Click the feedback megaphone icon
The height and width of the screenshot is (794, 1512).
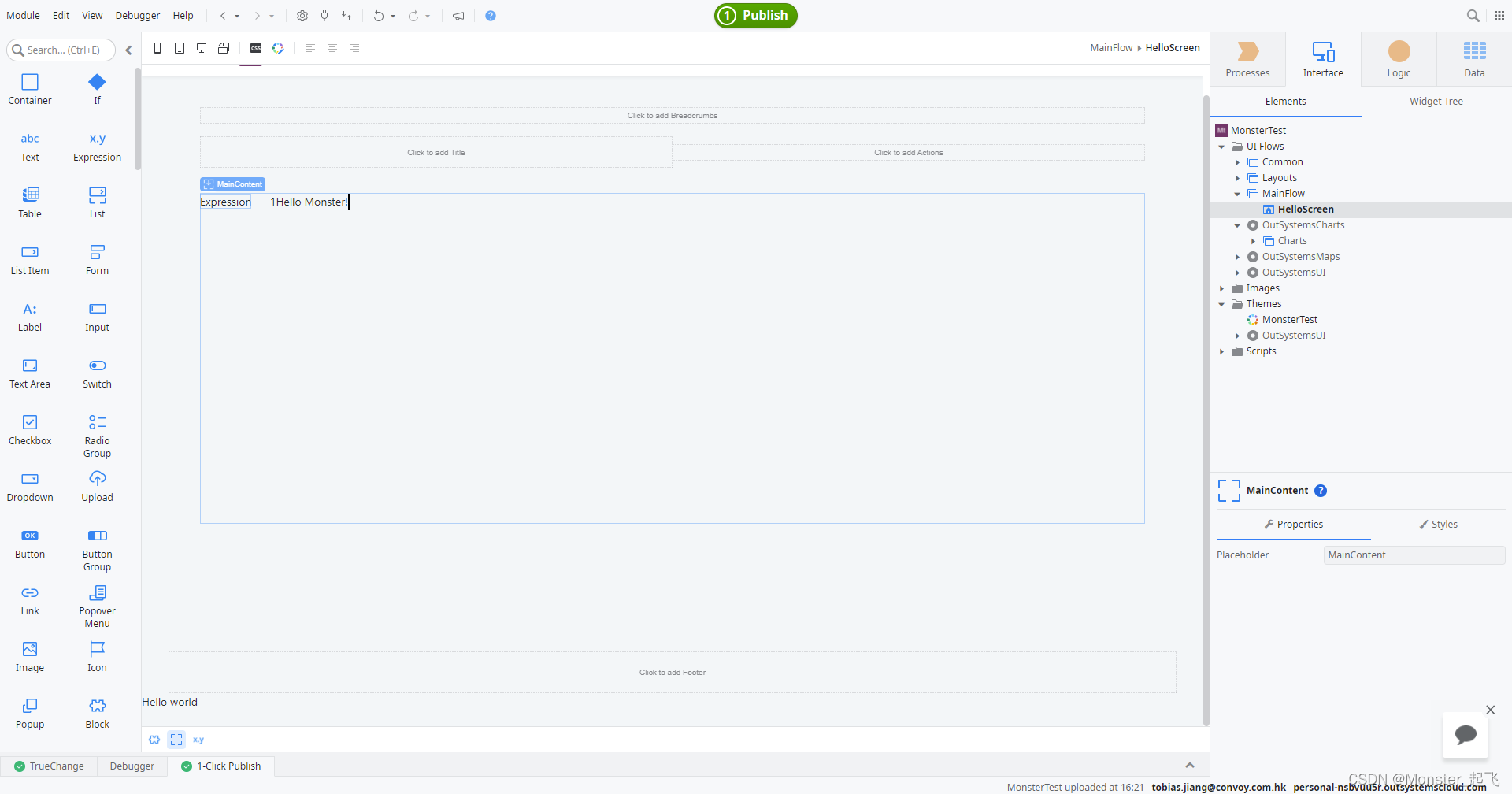coord(458,16)
